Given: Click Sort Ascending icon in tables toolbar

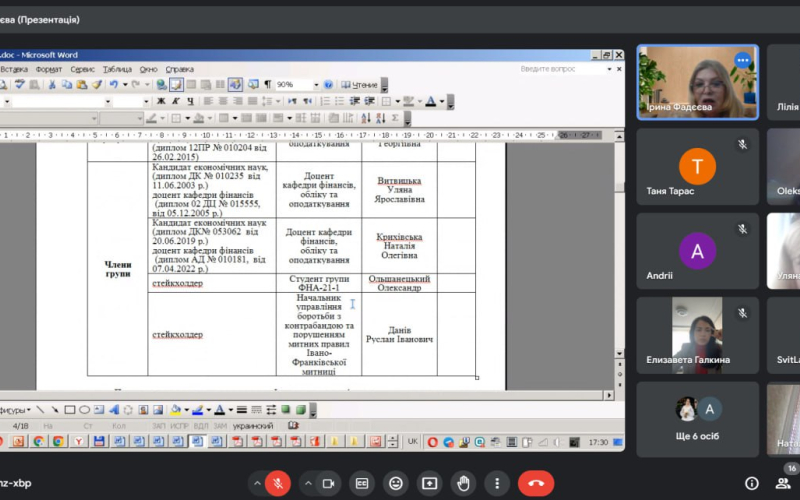Looking at the screenshot, I should pyautogui.click(x=366, y=118).
